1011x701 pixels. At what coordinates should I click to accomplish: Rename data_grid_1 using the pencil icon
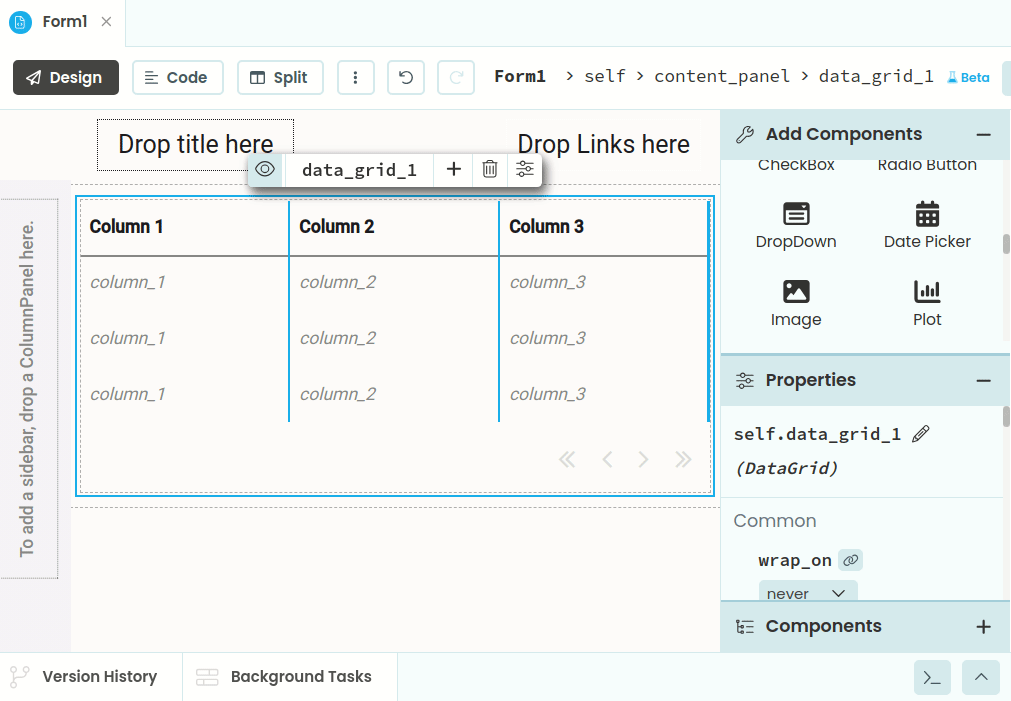[x=921, y=433]
